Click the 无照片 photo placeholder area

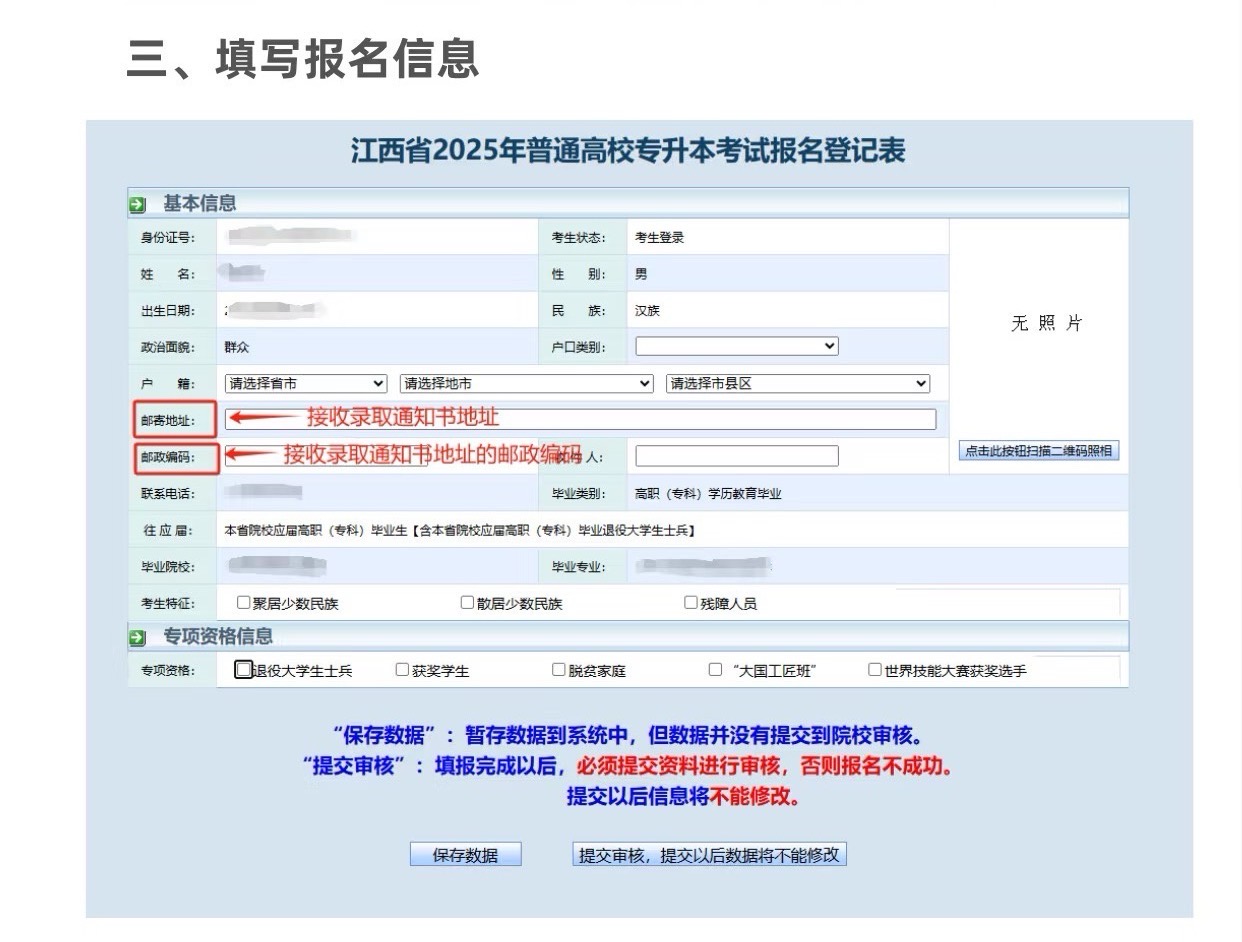(1046, 323)
